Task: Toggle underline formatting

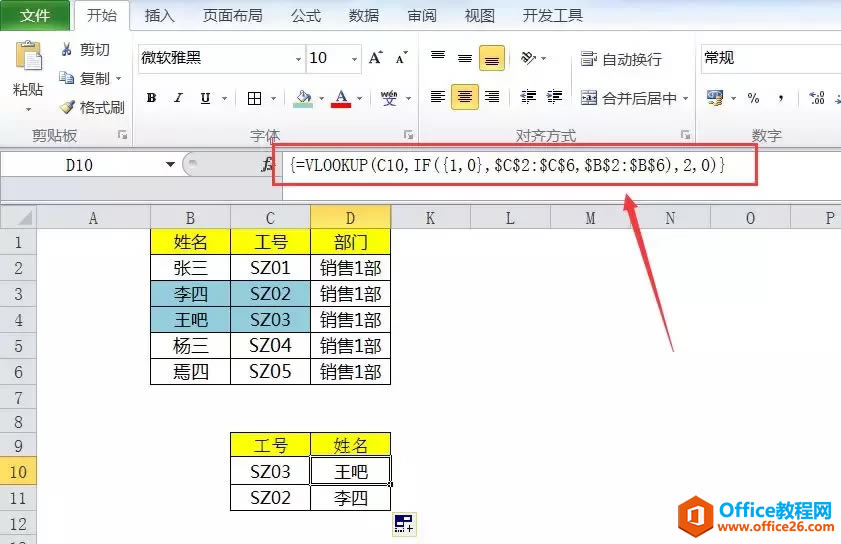Action: (x=205, y=98)
